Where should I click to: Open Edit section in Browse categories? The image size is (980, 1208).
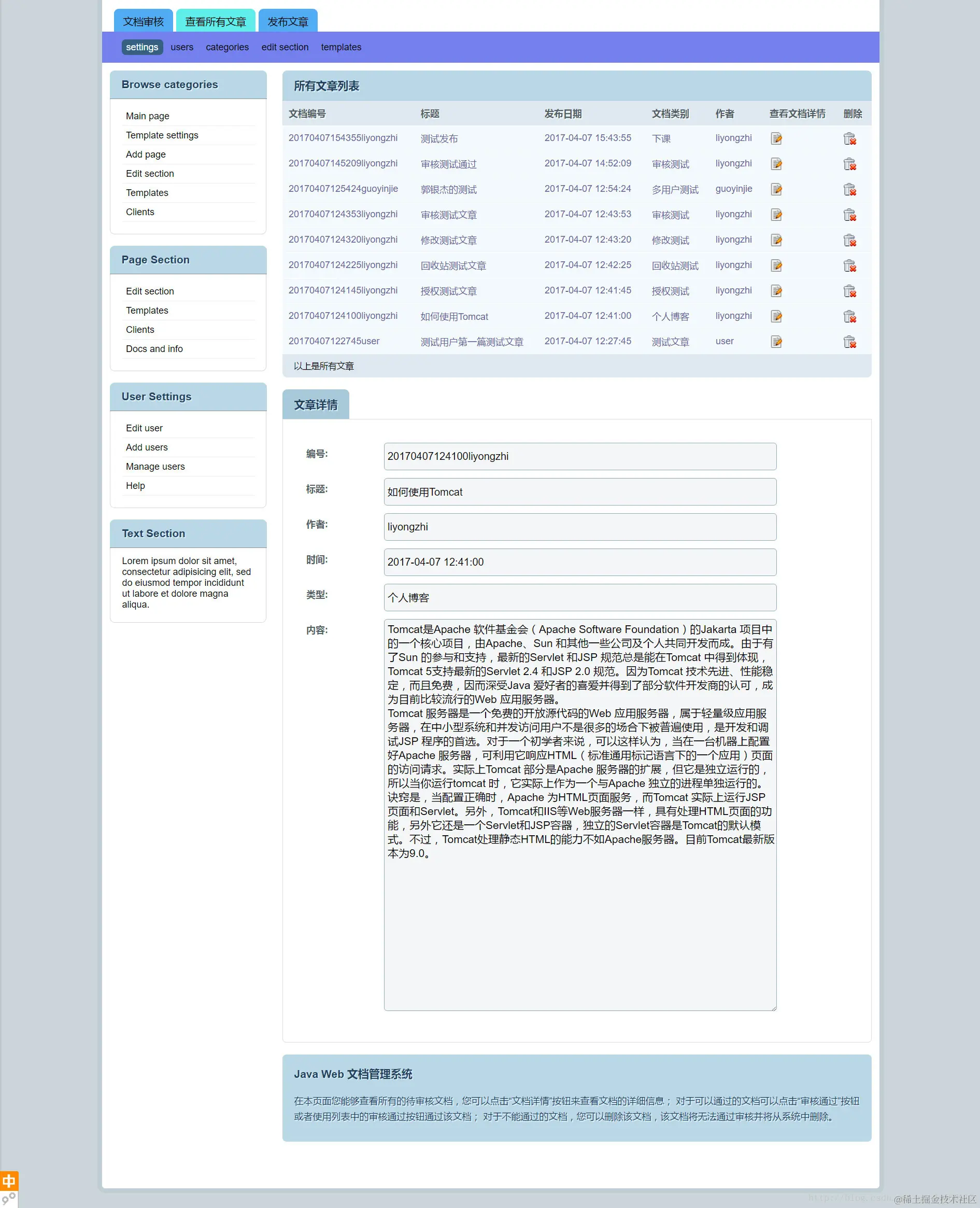pyautogui.click(x=150, y=173)
